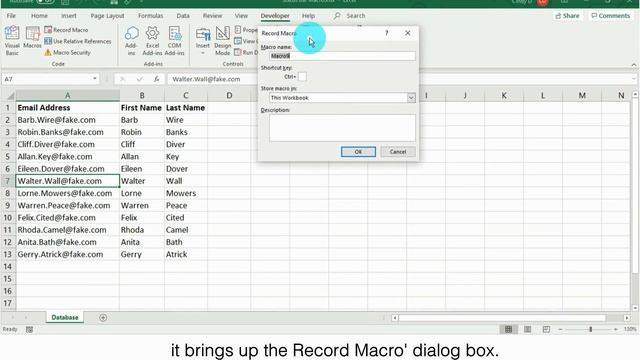The height and width of the screenshot is (360, 640).
Task: Select cell Robin.Banks@fake.com
Action: click(67, 132)
